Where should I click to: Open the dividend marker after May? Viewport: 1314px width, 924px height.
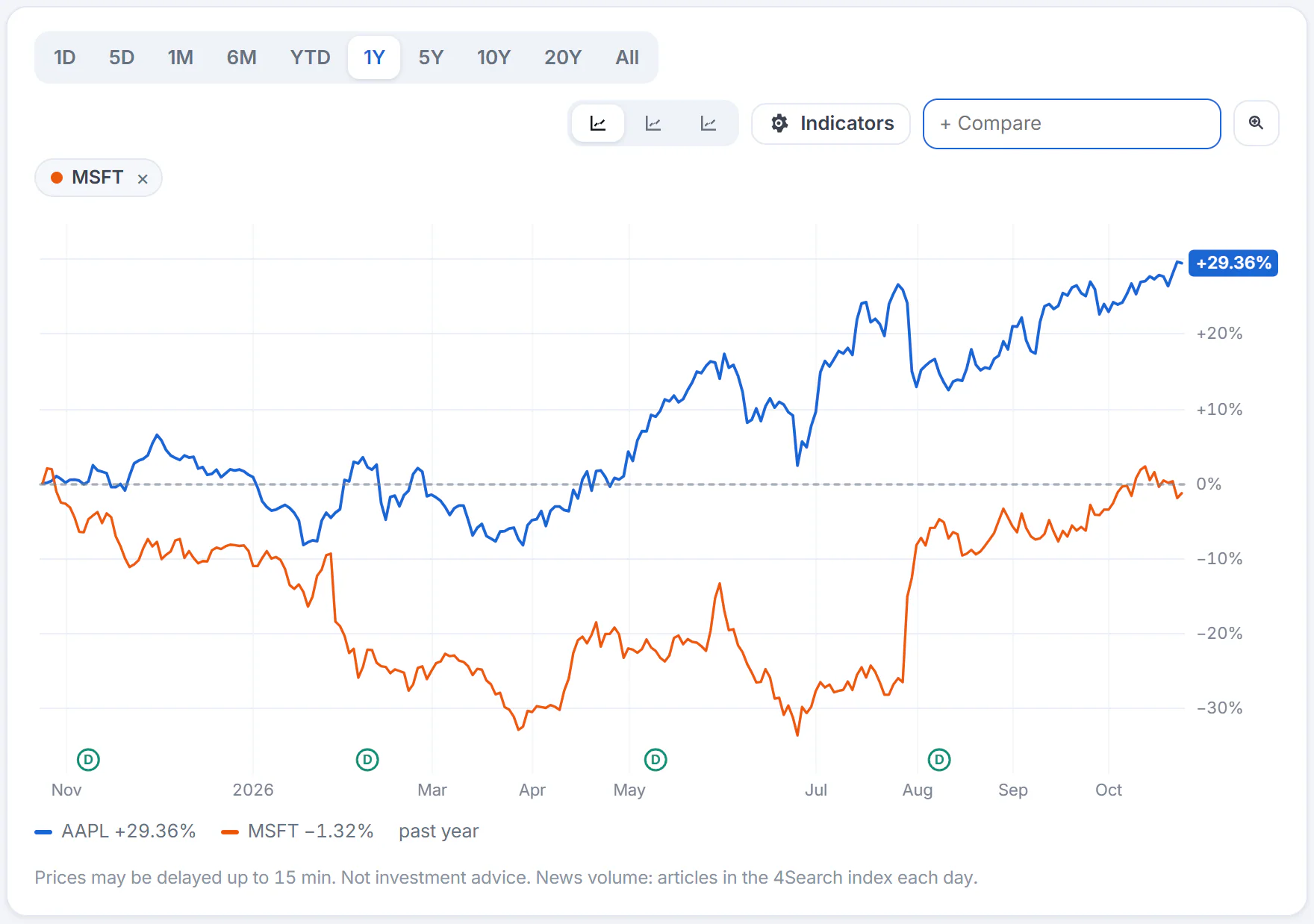click(x=656, y=760)
